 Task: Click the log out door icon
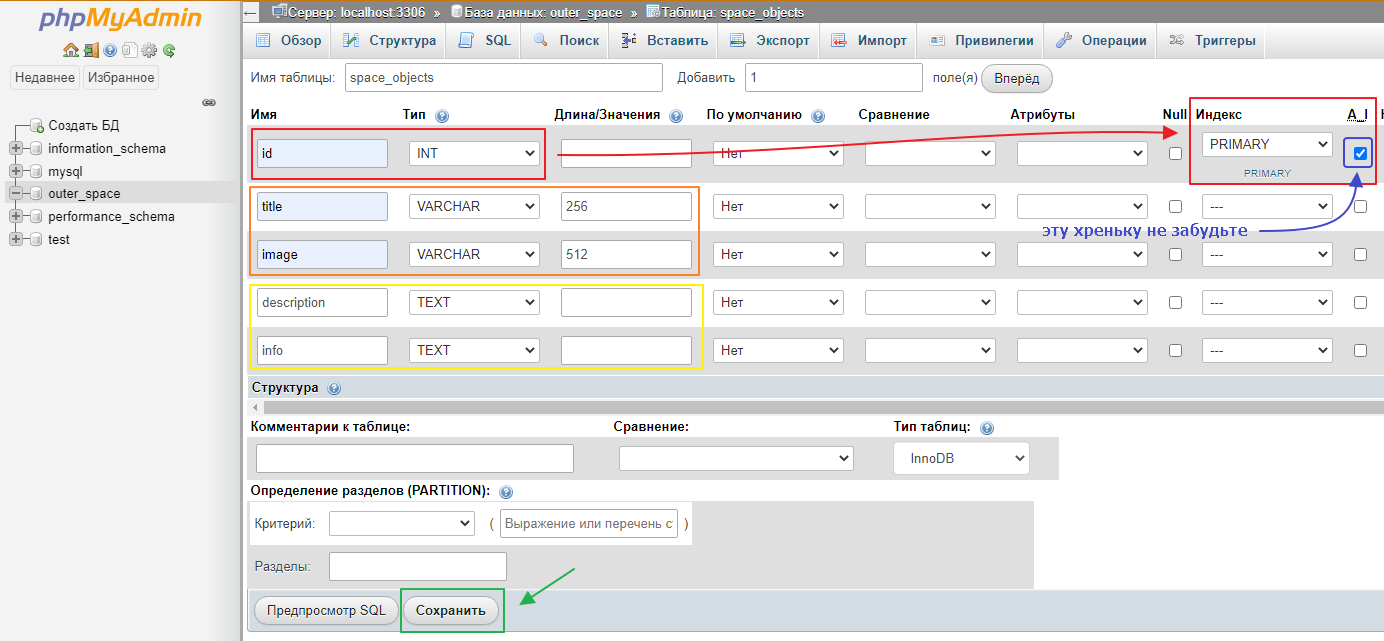coord(91,50)
